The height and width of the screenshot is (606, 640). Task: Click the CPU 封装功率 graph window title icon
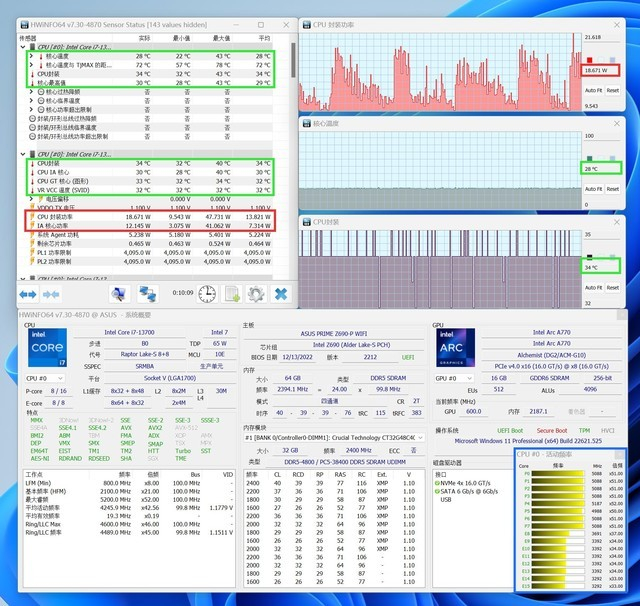point(307,25)
